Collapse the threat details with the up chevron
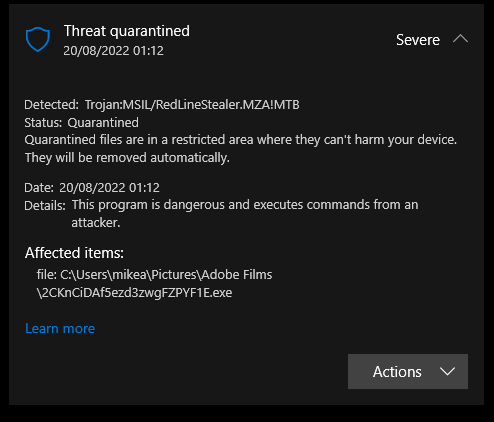The width and height of the screenshot is (494, 422). coord(460,39)
